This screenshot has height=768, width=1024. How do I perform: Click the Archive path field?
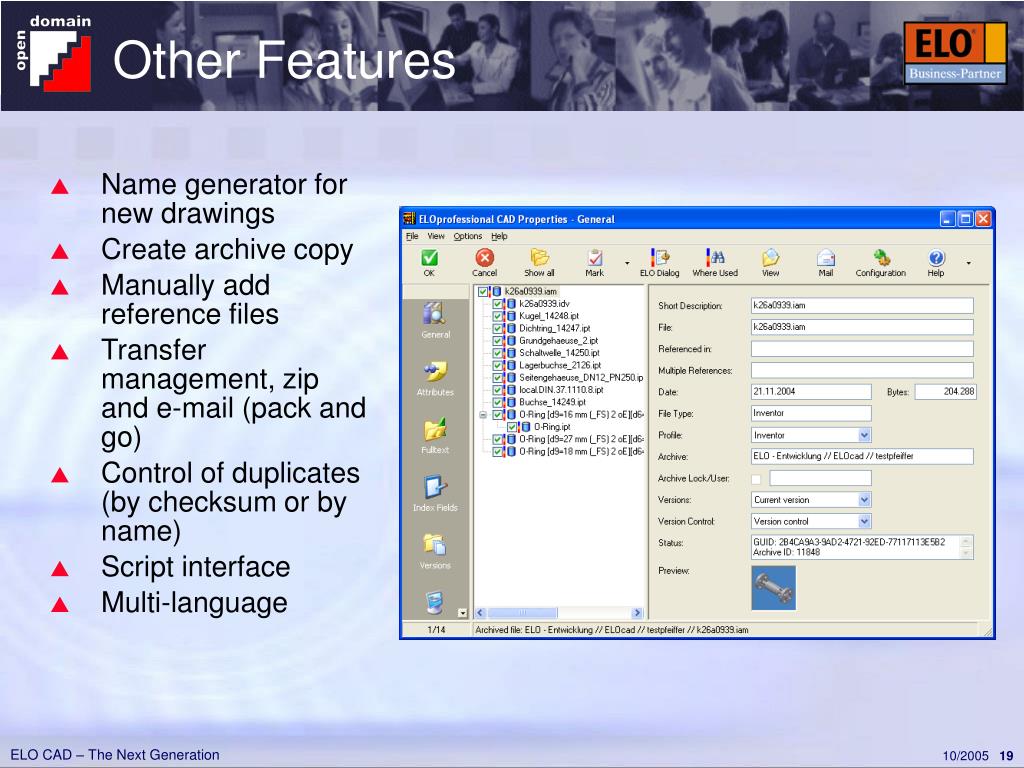pos(862,456)
